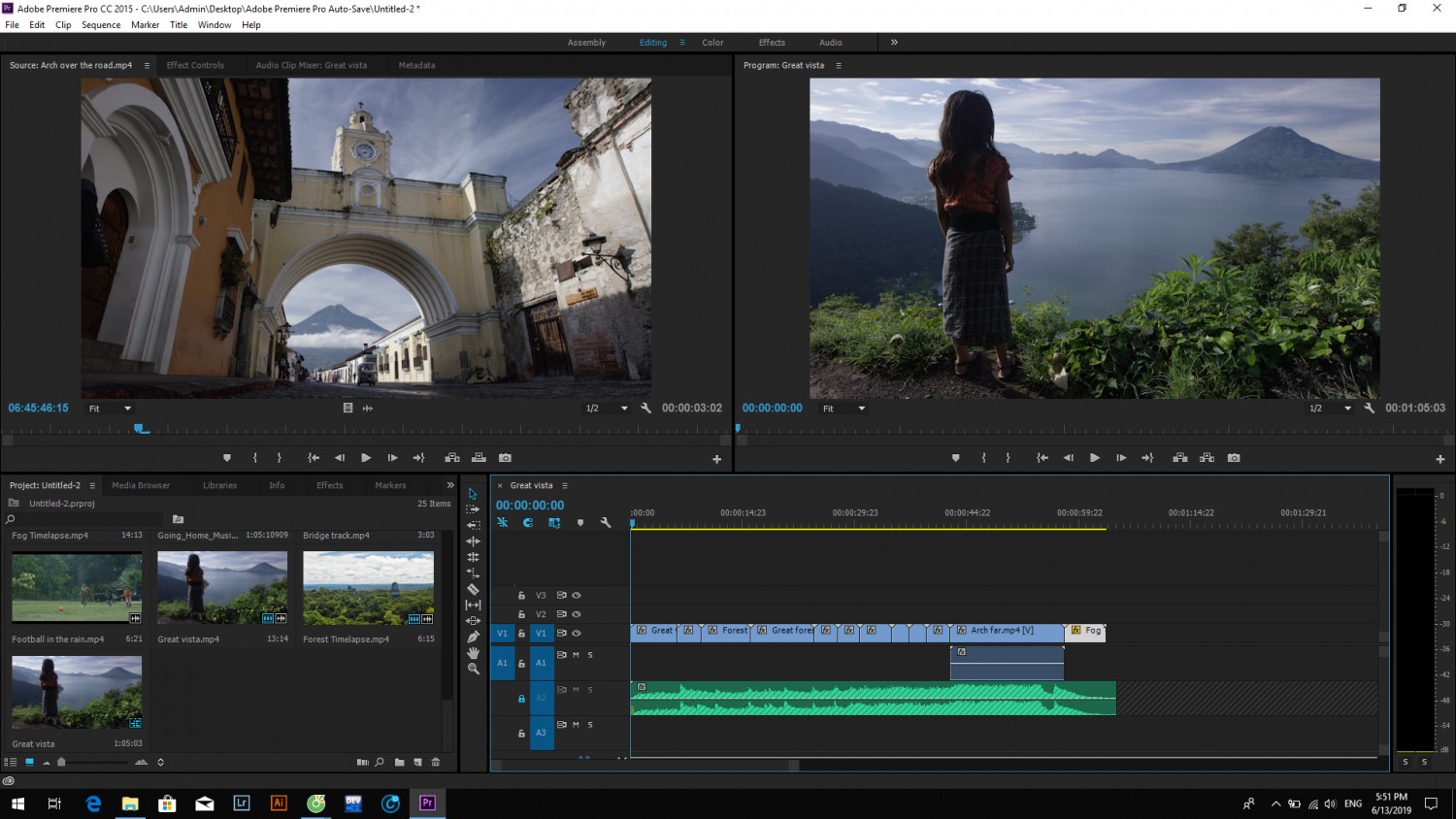Open Program playback resolution 1/2 dropdown

click(1331, 409)
